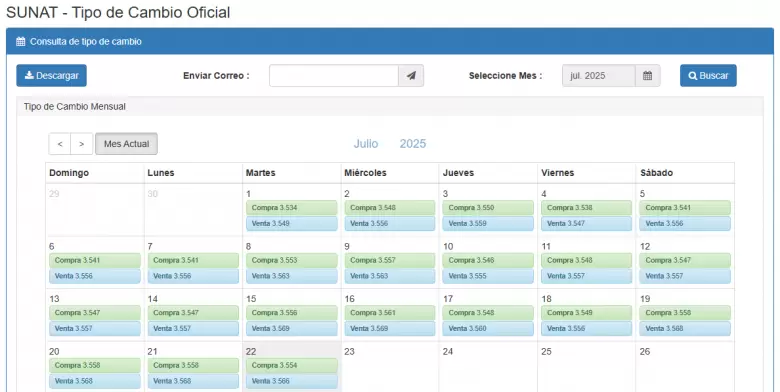Click the Descargar download button
The image size is (780, 392).
(x=51, y=76)
